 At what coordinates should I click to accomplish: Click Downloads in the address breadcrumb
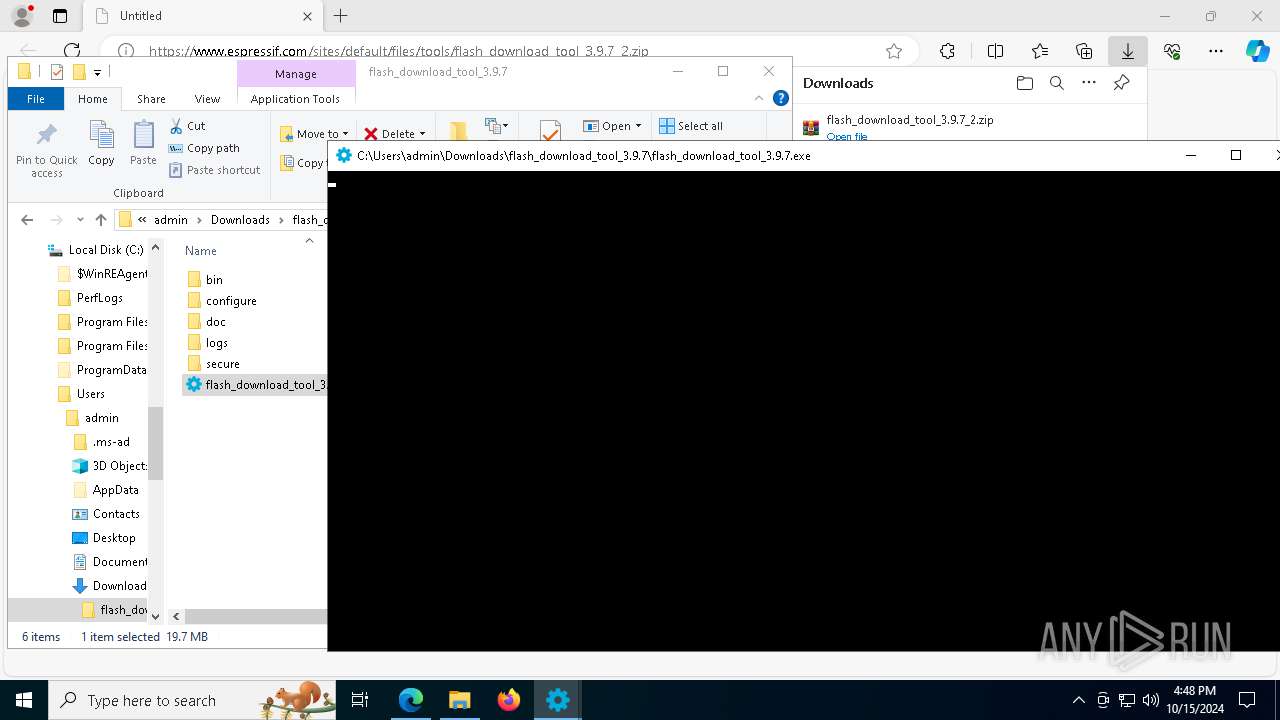pos(240,220)
